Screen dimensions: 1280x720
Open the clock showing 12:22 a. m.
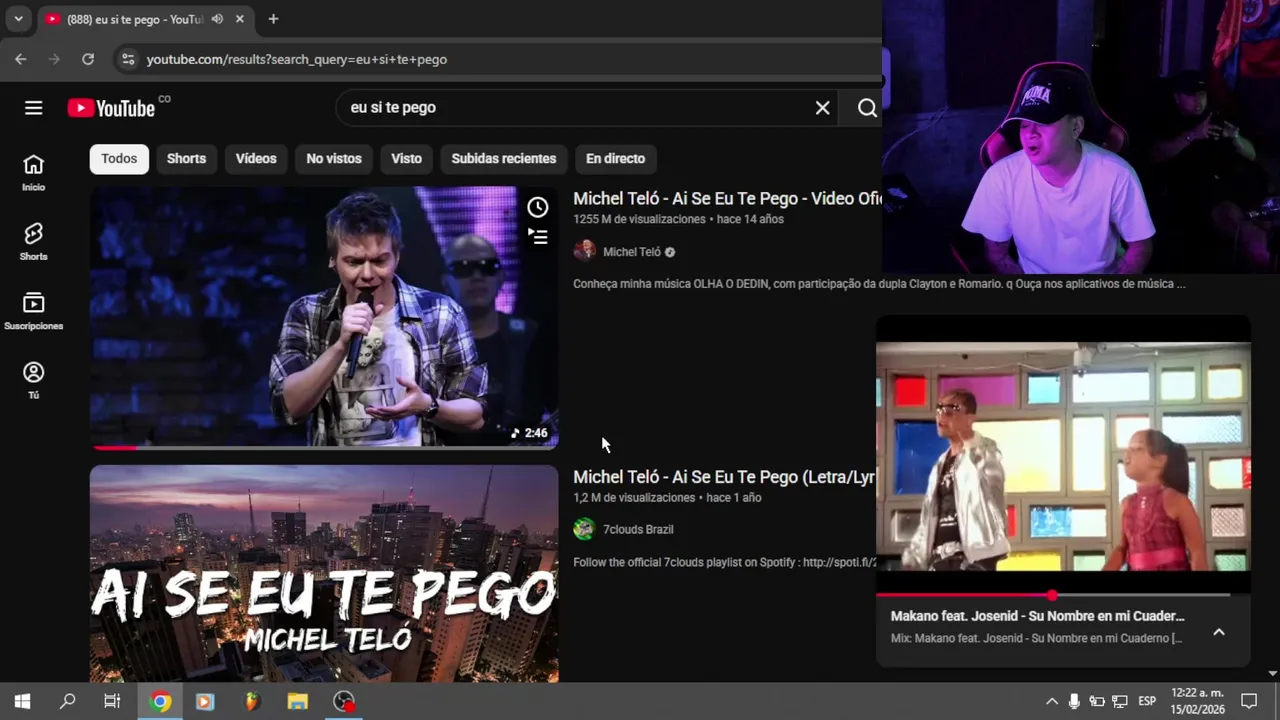pos(1197,701)
